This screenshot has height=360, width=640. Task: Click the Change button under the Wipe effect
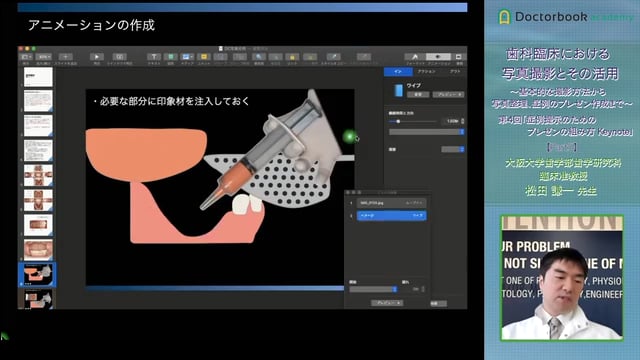(418, 94)
